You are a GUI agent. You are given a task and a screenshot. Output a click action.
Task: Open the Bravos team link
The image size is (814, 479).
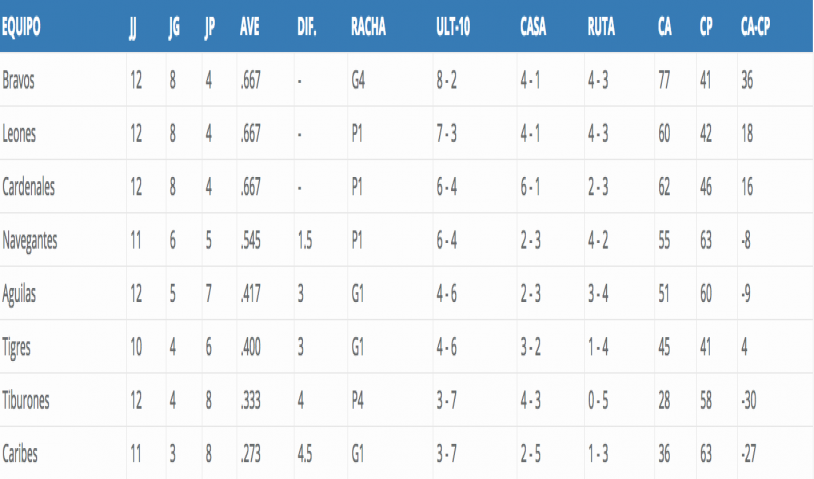pos(19,81)
